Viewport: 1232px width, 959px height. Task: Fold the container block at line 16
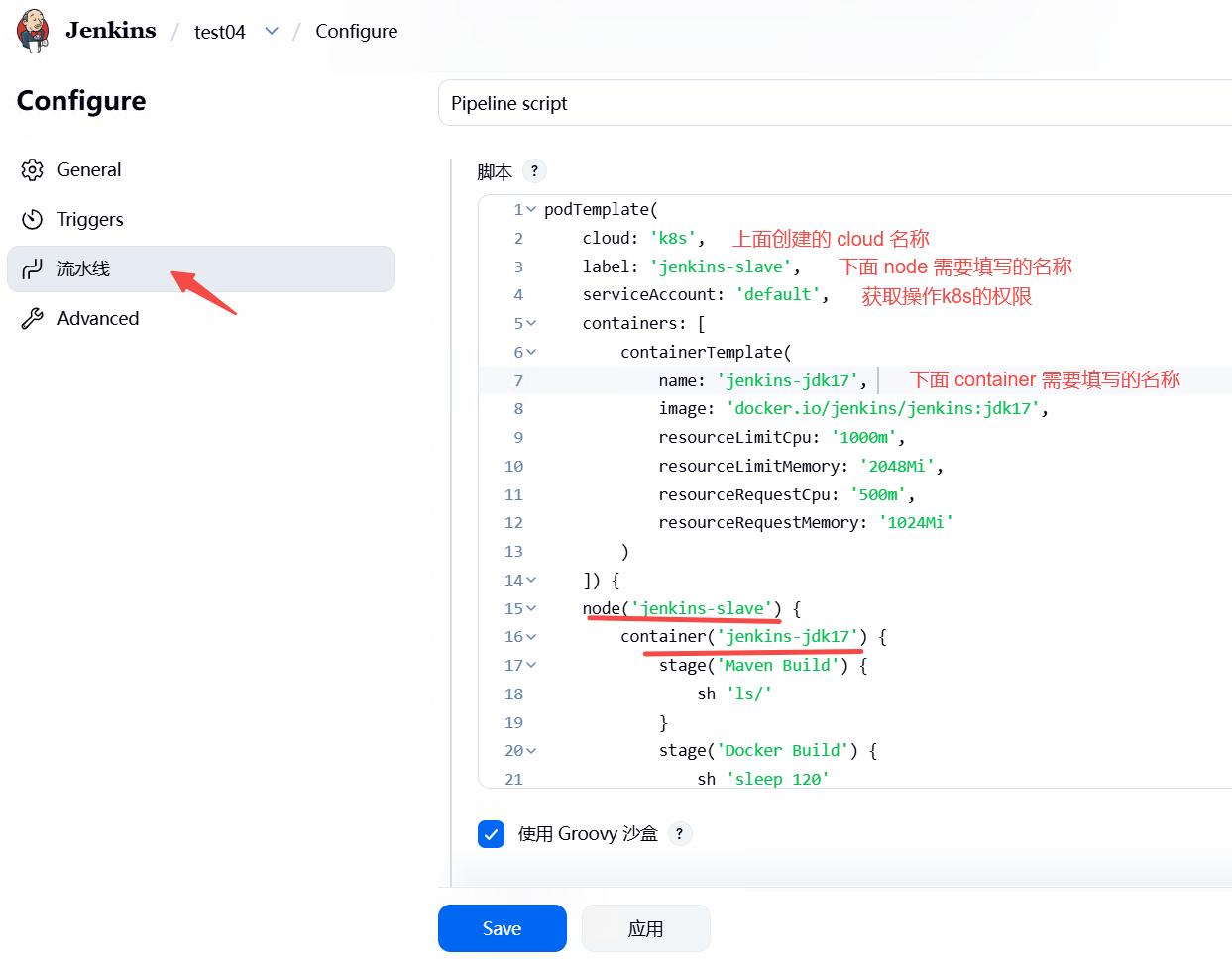tap(531, 637)
